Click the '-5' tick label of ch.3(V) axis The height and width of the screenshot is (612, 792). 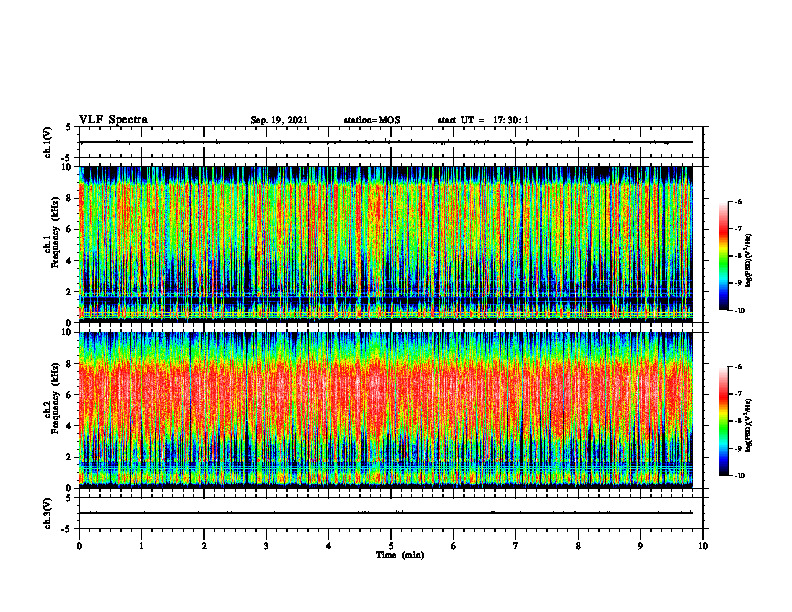68,529
